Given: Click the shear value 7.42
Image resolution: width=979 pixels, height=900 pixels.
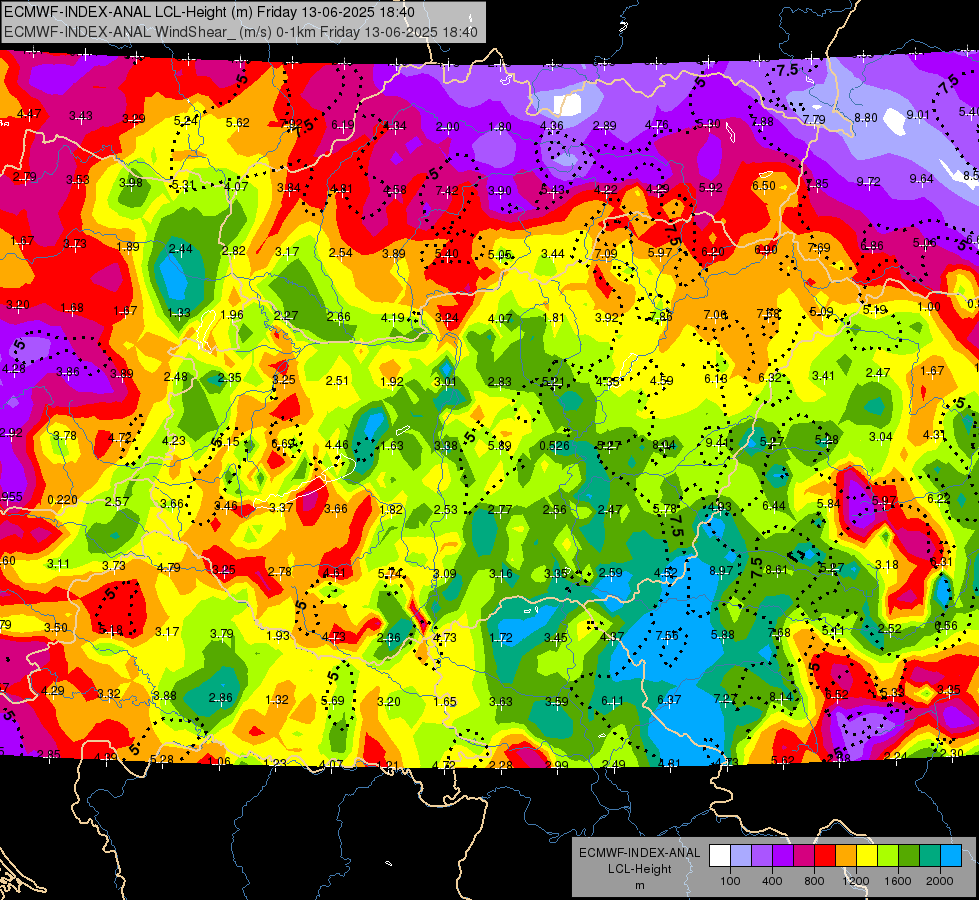Looking at the screenshot, I should pyautogui.click(x=447, y=190).
